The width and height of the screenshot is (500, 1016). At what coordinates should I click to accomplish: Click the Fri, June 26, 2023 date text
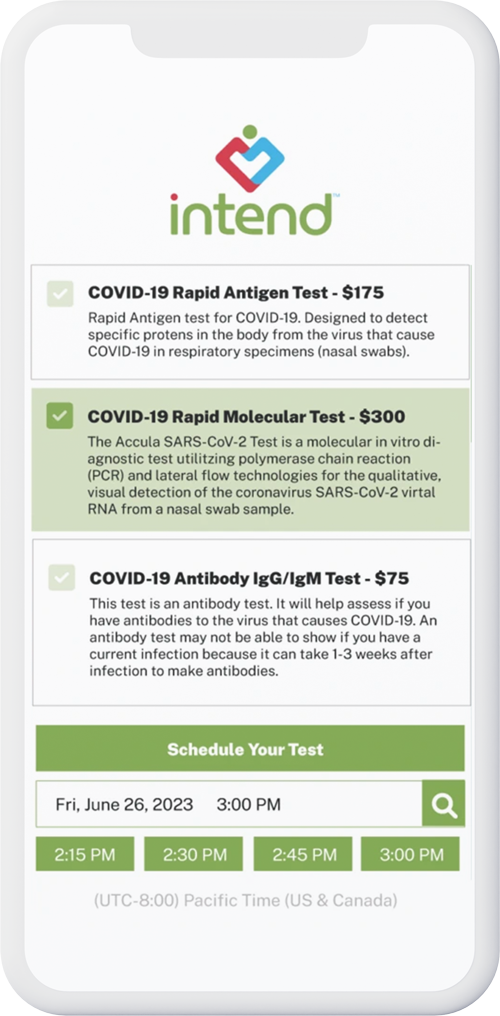124,805
